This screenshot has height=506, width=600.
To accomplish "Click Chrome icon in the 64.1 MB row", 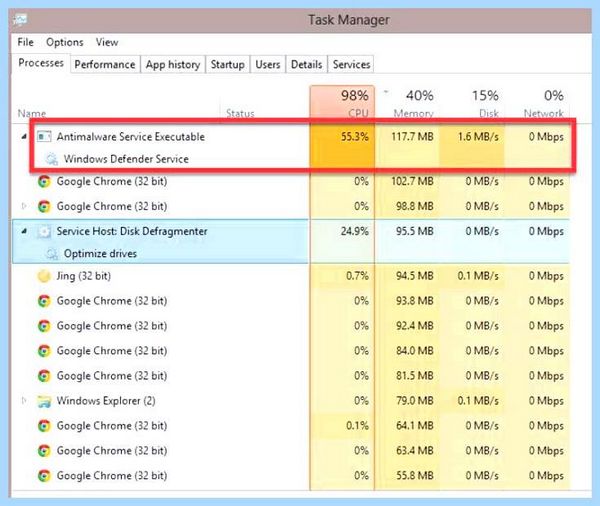I will (44, 426).
